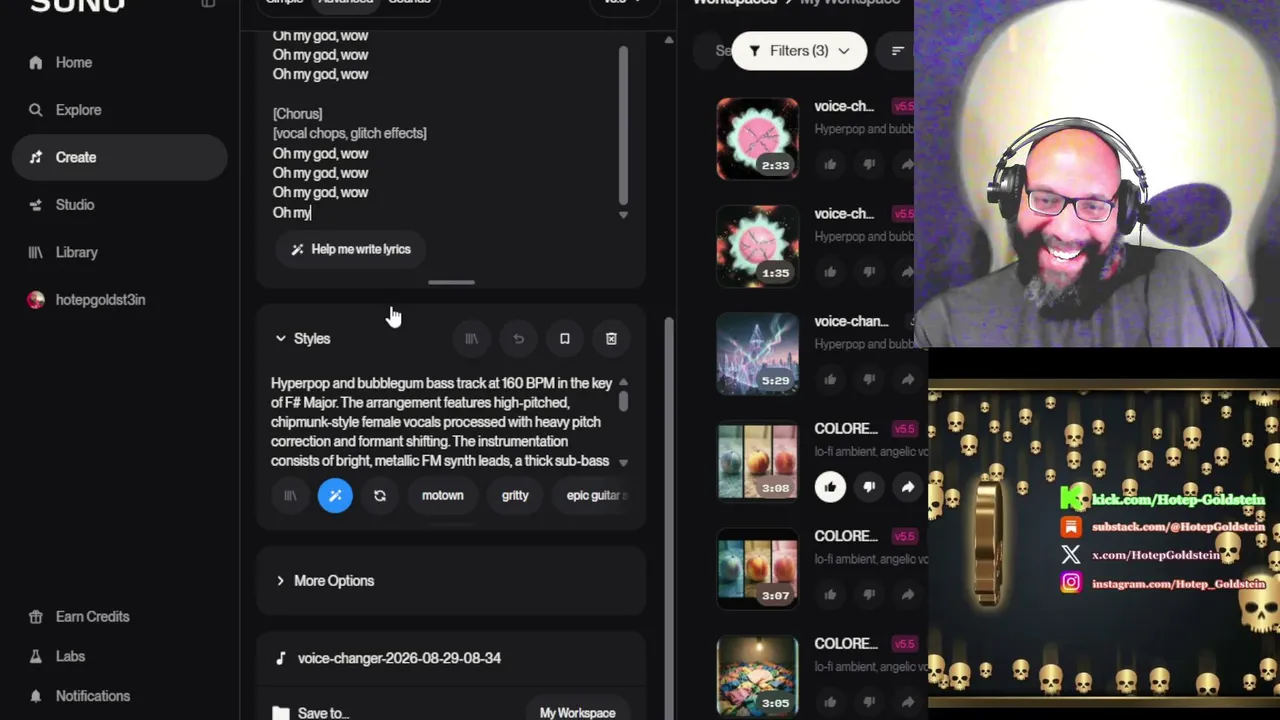This screenshot has height=720, width=1280.
Task: Share the 2:33 voice-changer song
Action: point(907,165)
